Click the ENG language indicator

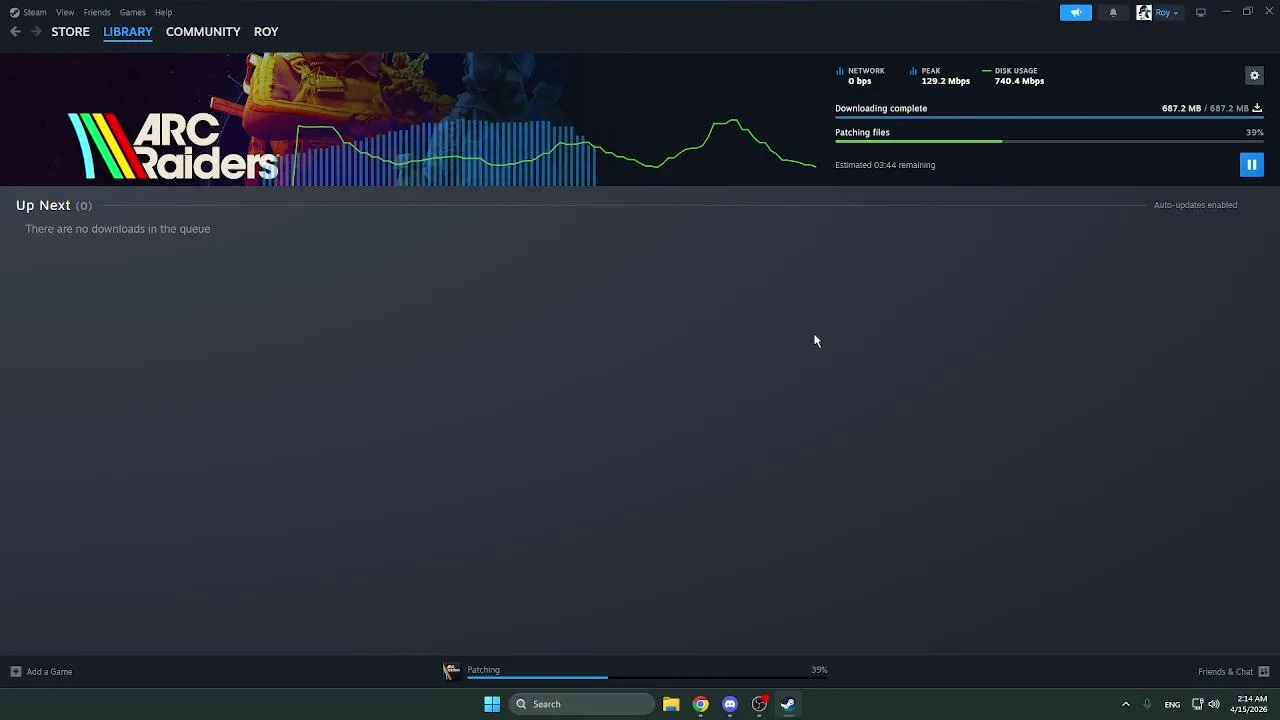click(1172, 704)
